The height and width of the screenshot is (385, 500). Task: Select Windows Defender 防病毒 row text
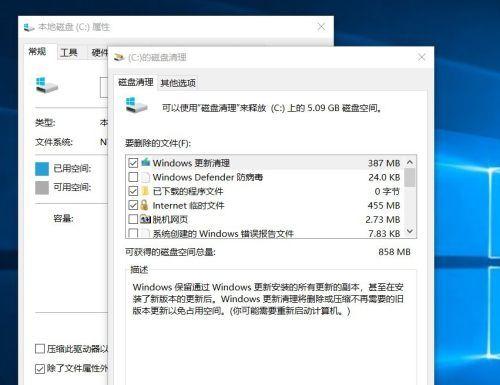coord(208,177)
